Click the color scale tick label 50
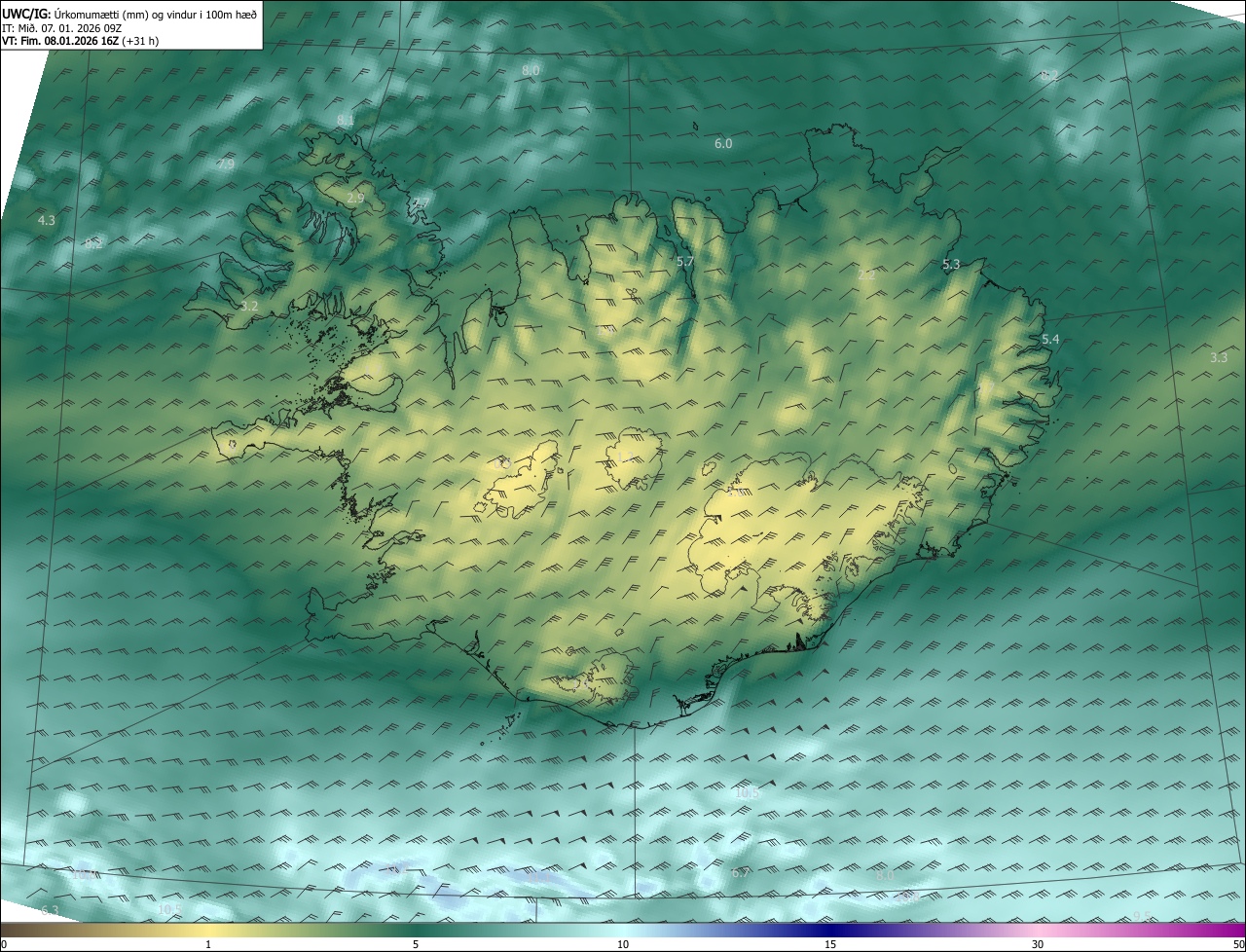This screenshot has width=1246, height=952. coord(1238,944)
